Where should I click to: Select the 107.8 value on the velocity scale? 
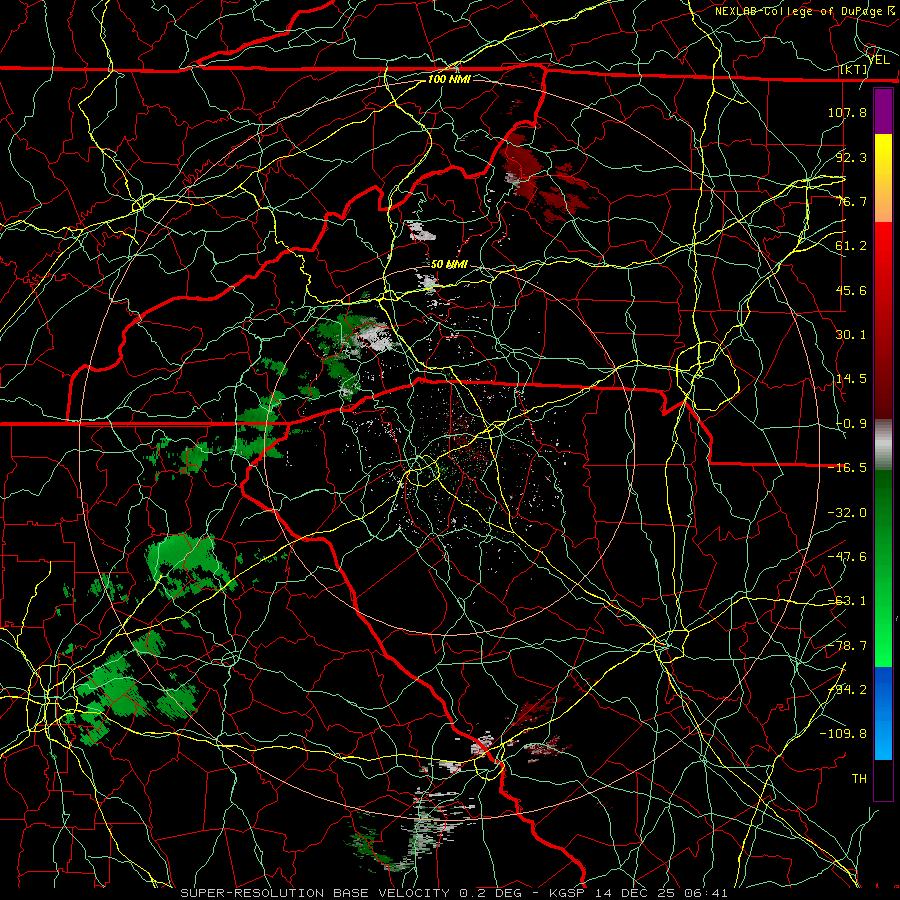pos(847,112)
